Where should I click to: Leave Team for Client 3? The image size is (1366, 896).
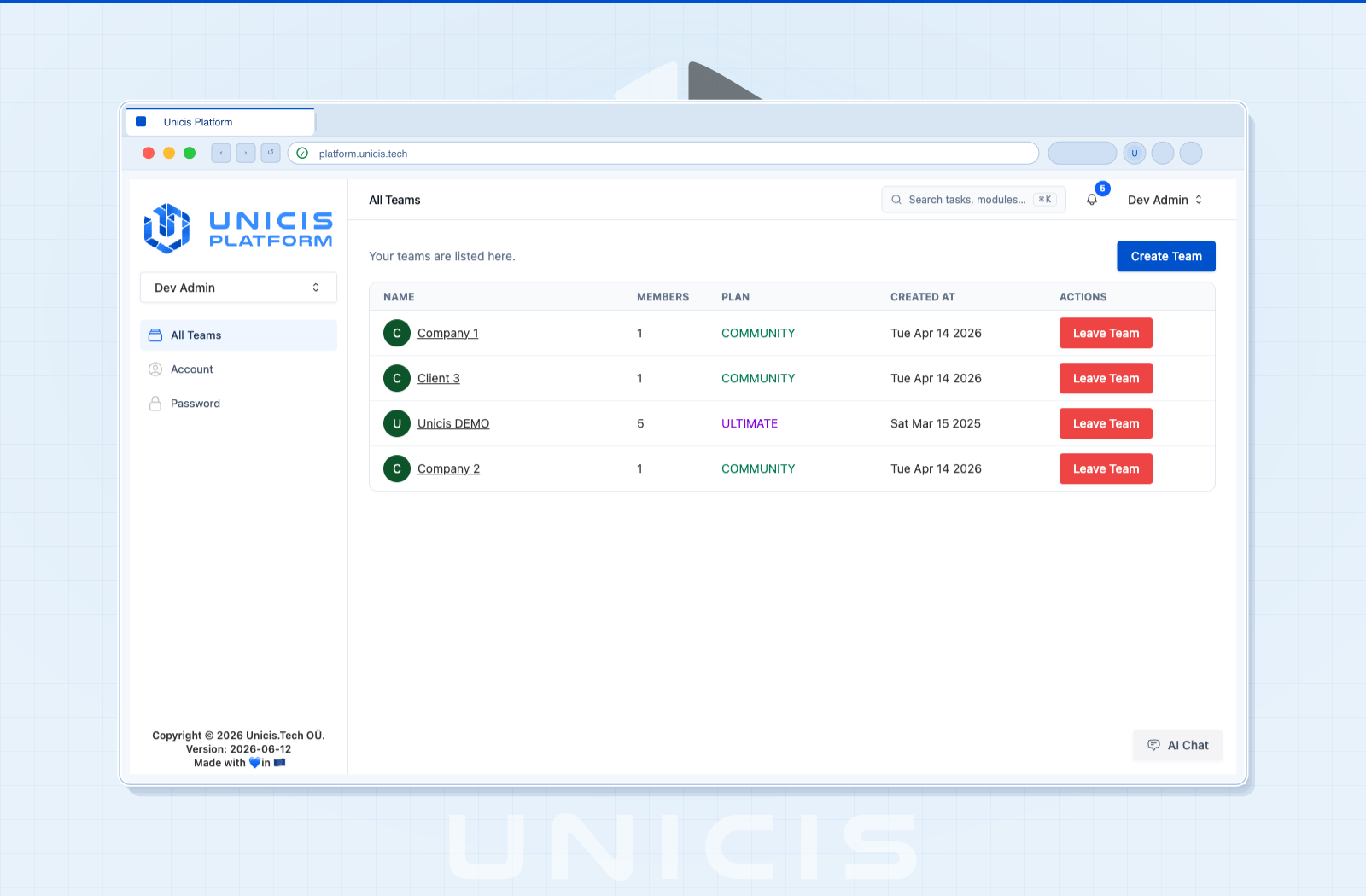pyautogui.click(x=1106, y=378)
